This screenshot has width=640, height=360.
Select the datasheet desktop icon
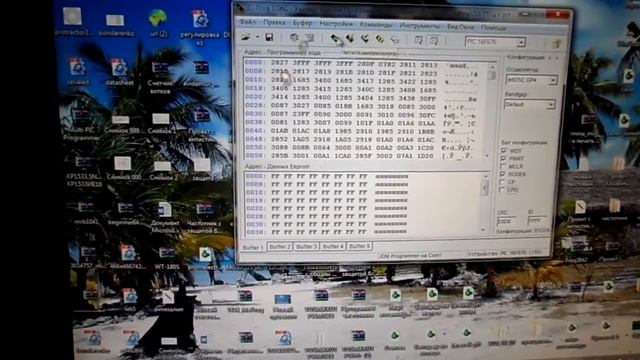(x=119, y=72)
